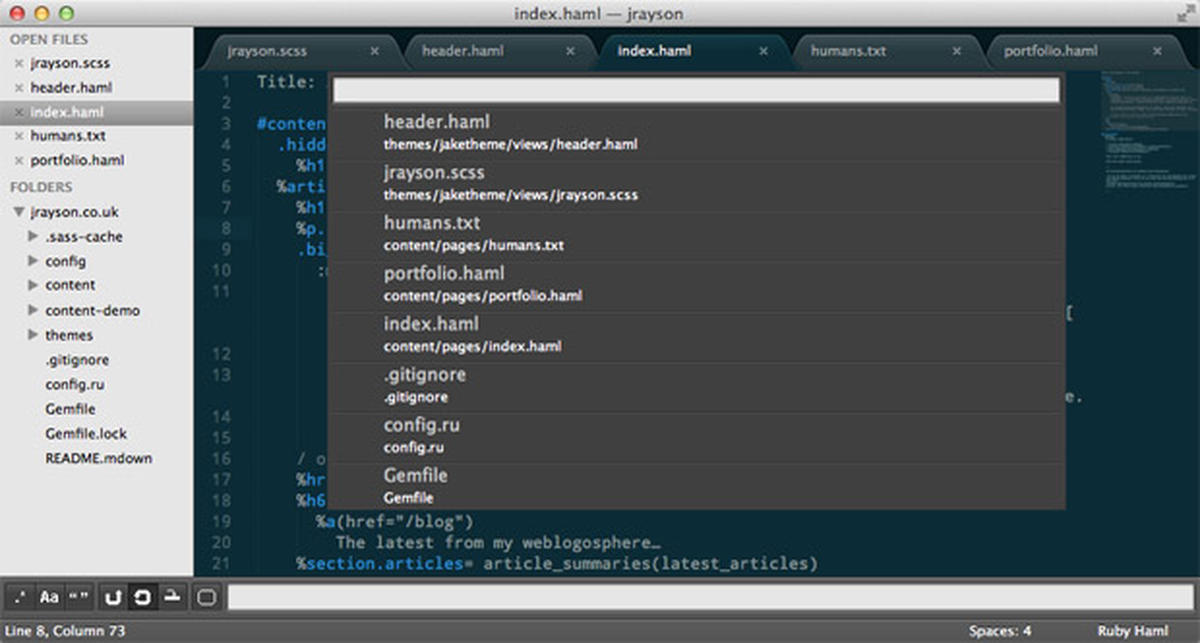This screenshot has width=1200, height=643.
Task: Switch to the humans.txt tab
Action: point(848,51)
